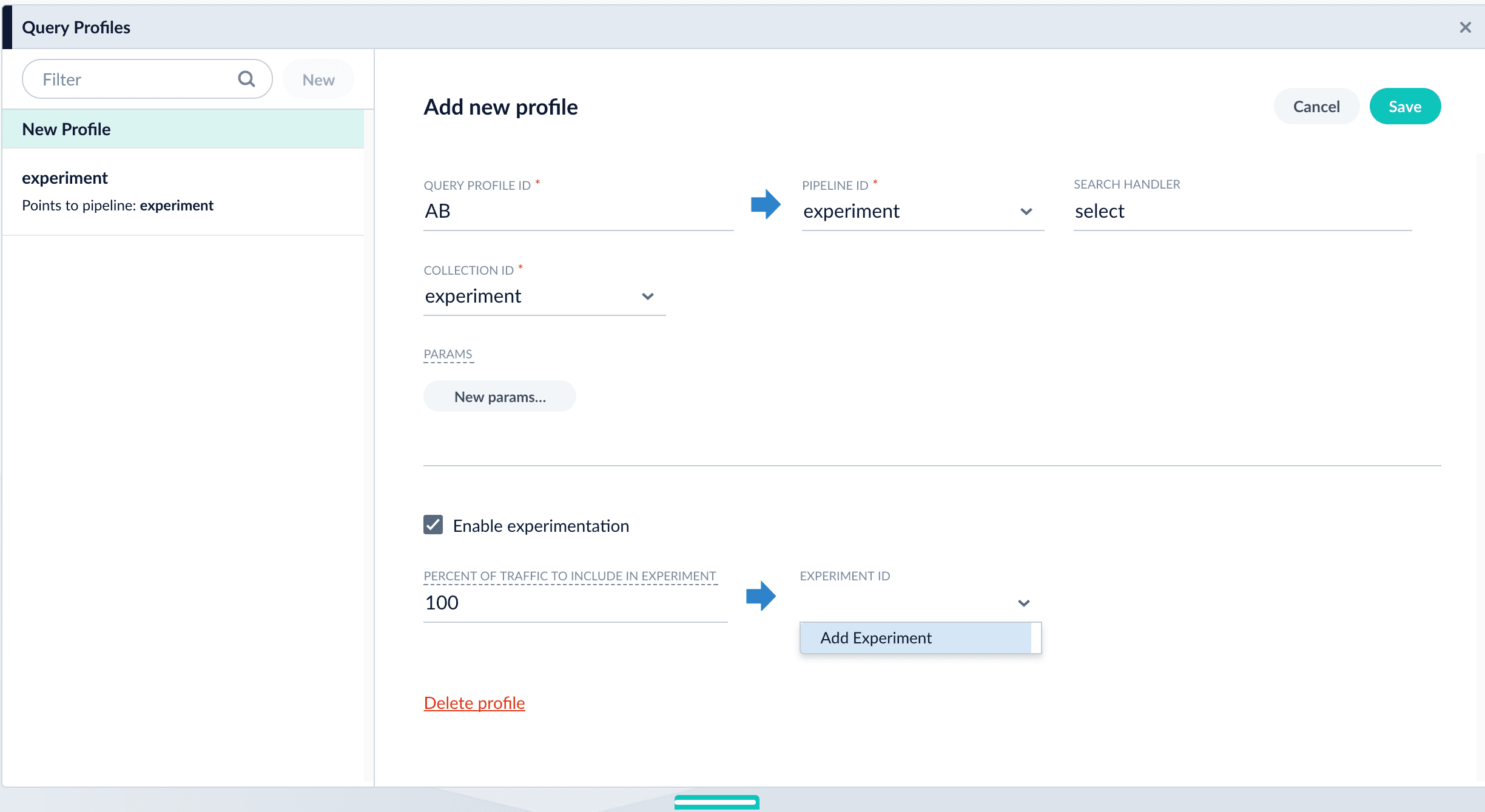Select the experiment profile in the sidebar
The image size is (1485, 812).
pyautogui.click(x=183, y=191)
